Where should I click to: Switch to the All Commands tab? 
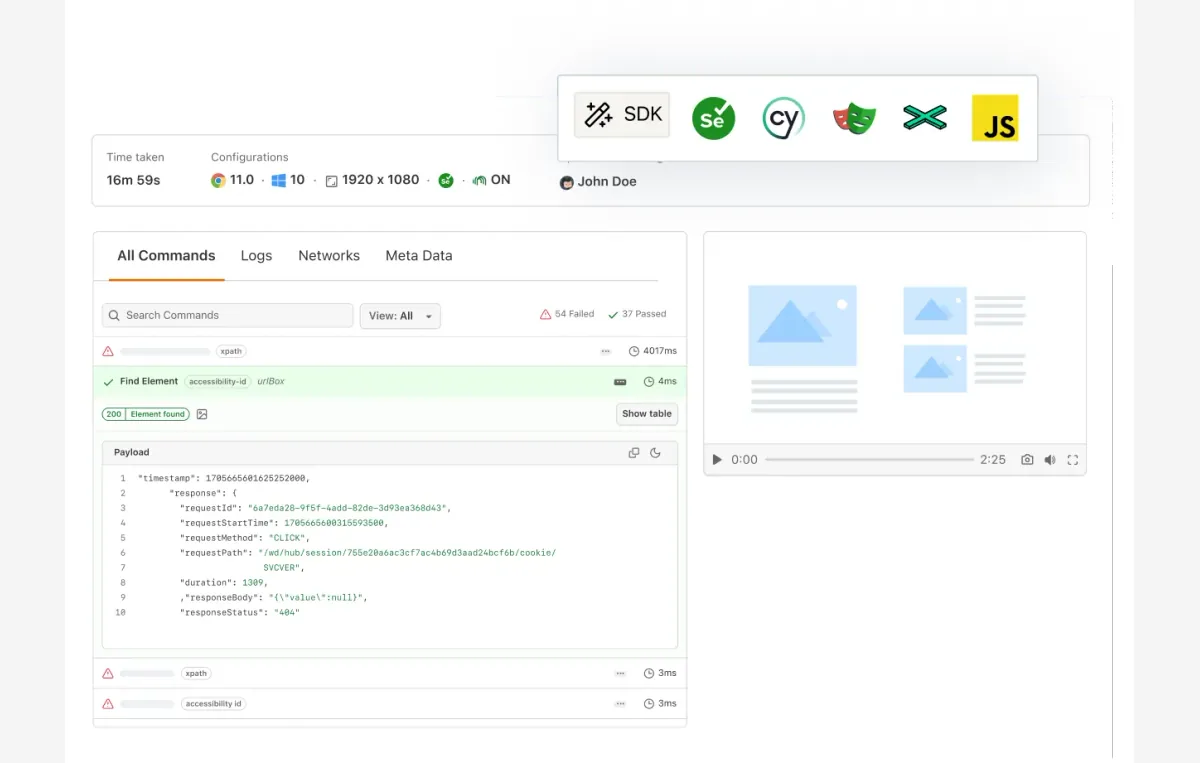(166, 256)
